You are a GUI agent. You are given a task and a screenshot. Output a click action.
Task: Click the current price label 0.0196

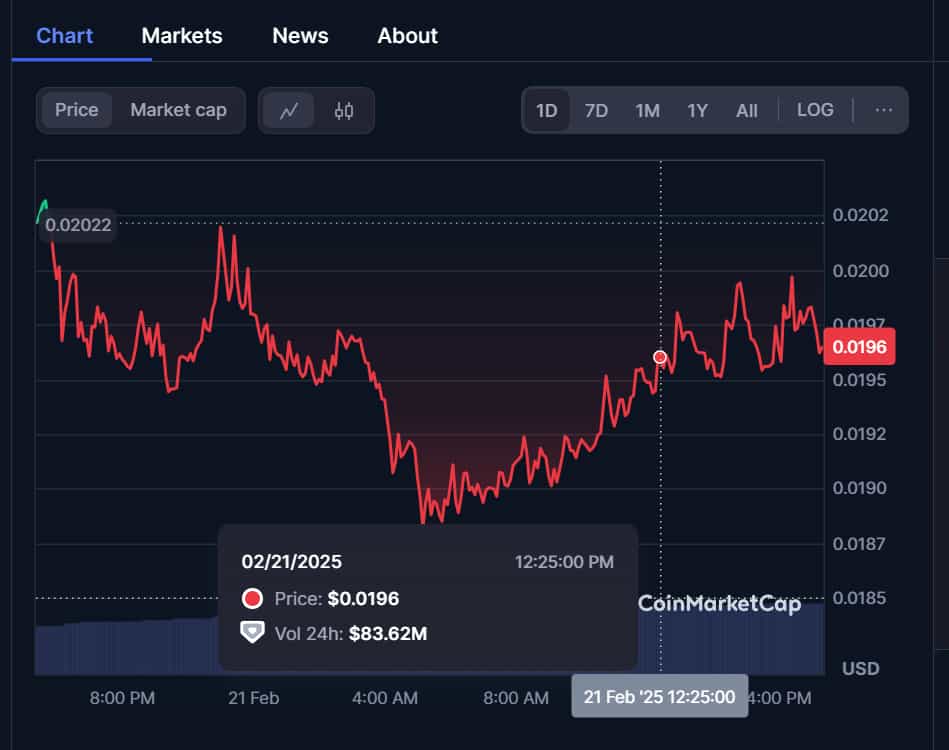[859, 348]
